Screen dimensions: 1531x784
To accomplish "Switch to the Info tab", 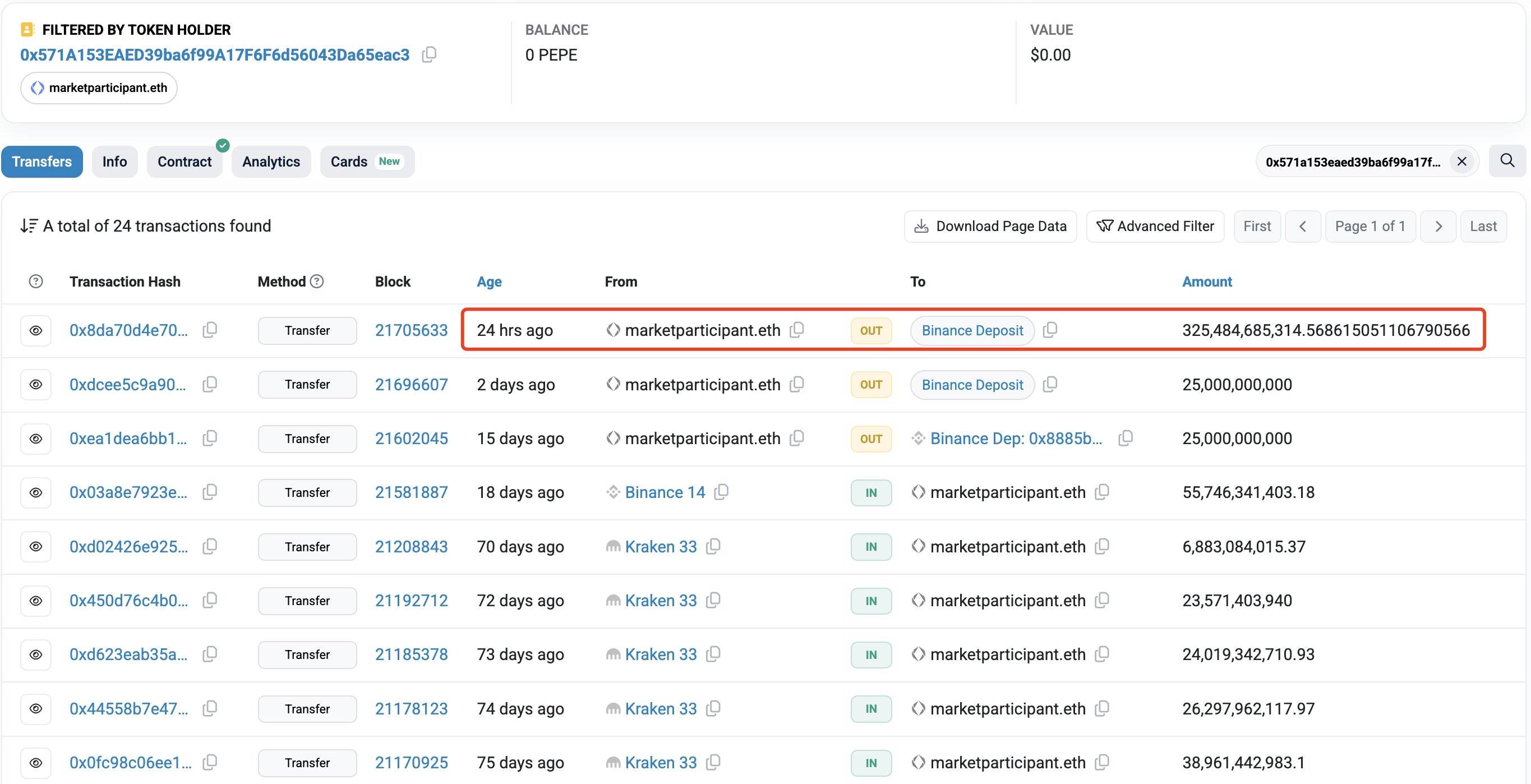I will click(115, 162).
